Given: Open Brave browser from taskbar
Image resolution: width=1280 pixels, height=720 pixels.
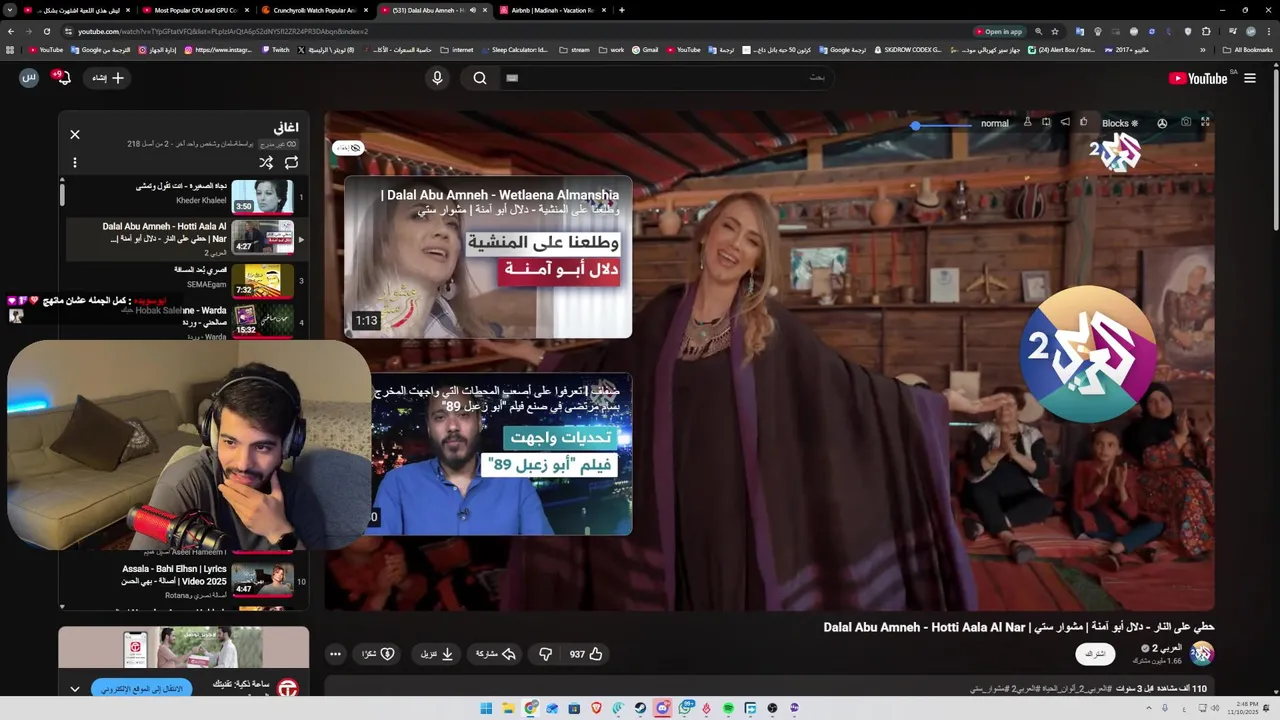Looking at the screenshot, I should tap(596, 708).
